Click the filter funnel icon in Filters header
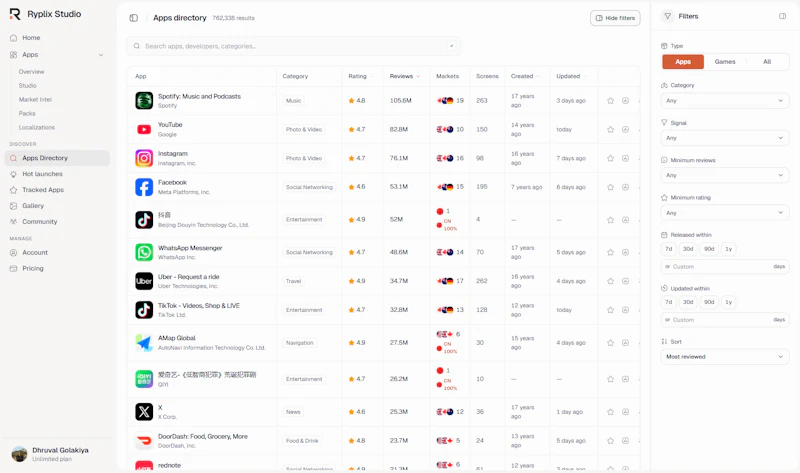Viewport: 800px width, 473px height. pyautogui.click(x=667, y=16)
